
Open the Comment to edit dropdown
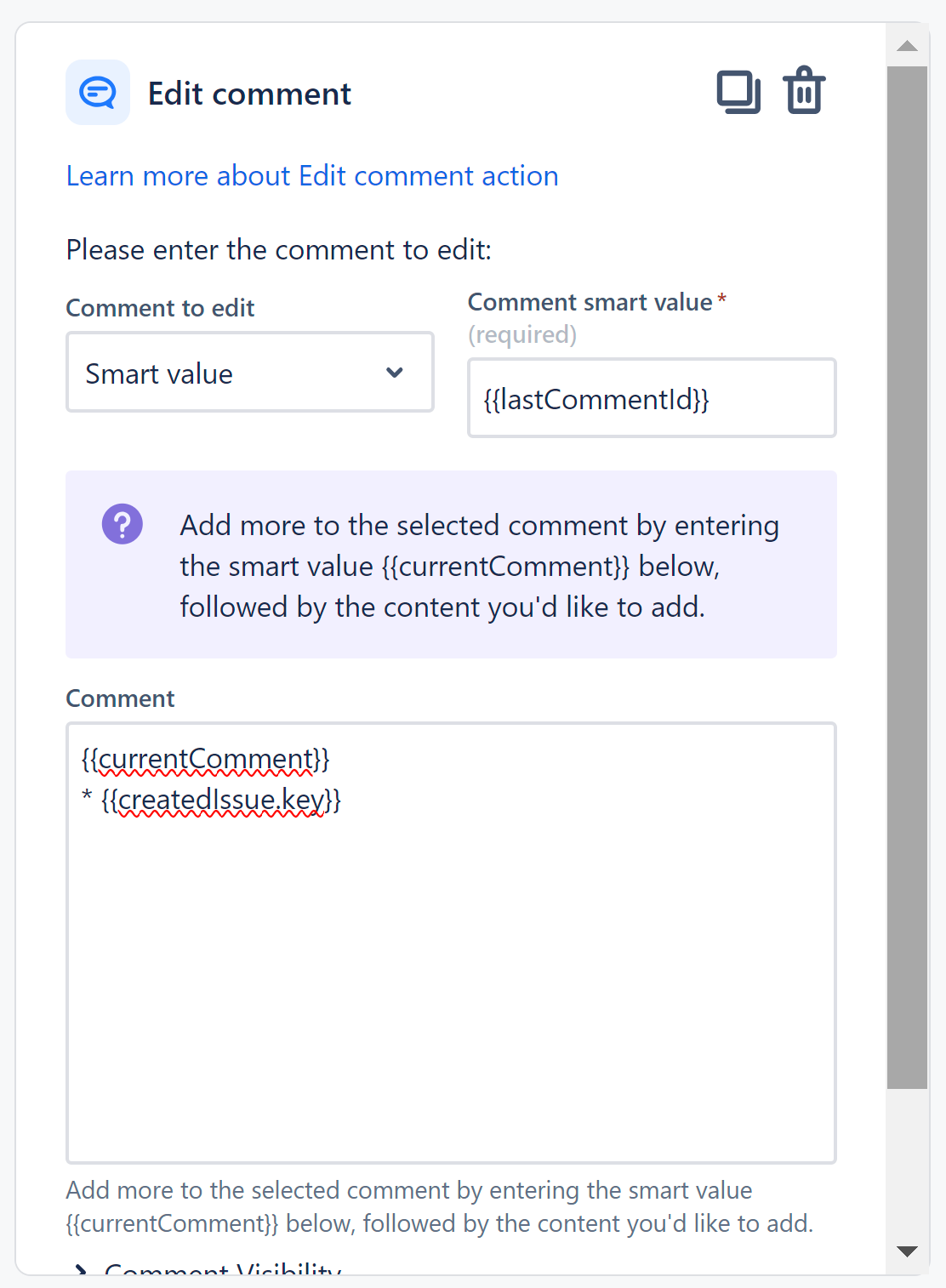[x=249, y=373]
